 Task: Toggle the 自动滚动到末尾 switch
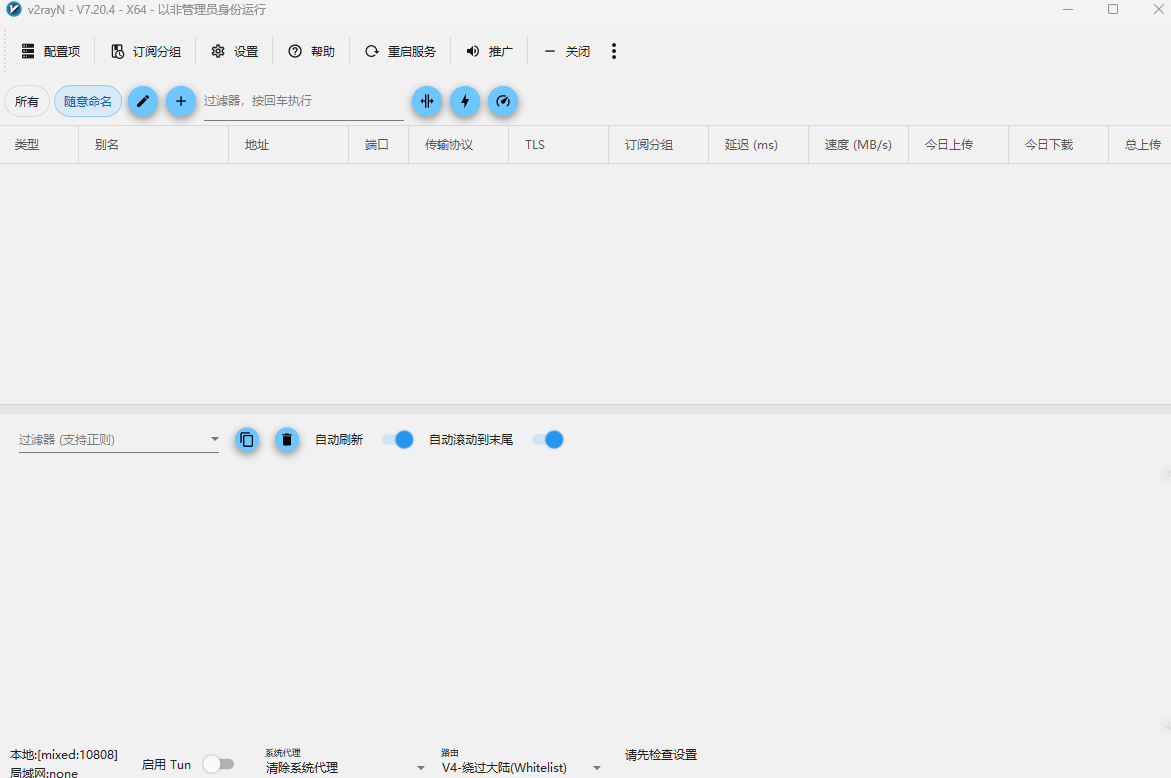[x=548, y=440]
